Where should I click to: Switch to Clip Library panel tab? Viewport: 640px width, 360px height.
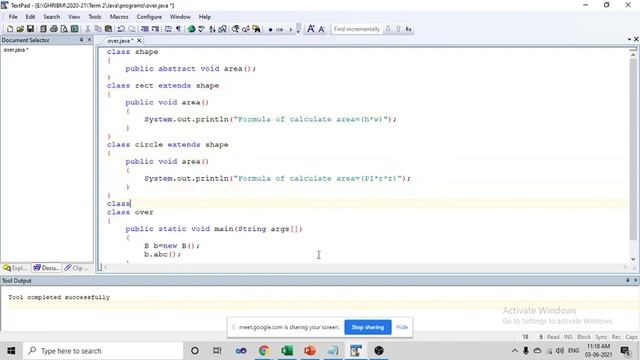pyautogui.click(x=77, y=268)
